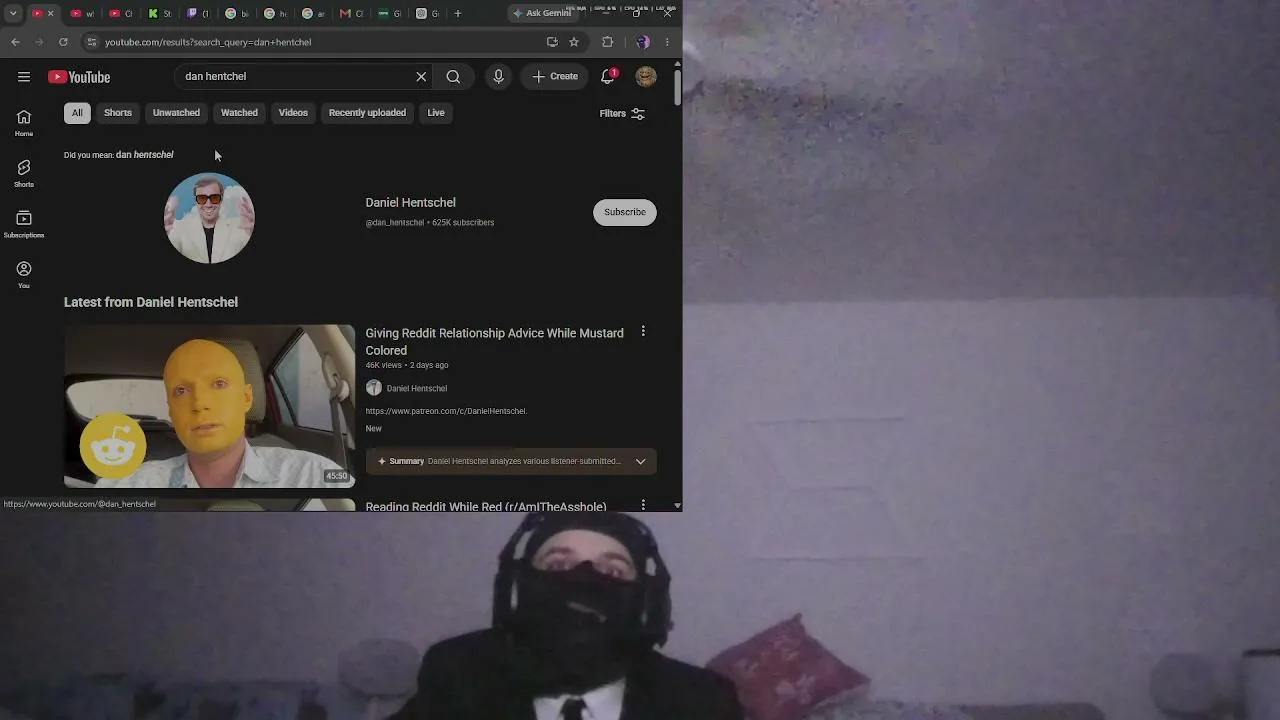View site information in address bar

click(x=91, y=42)
